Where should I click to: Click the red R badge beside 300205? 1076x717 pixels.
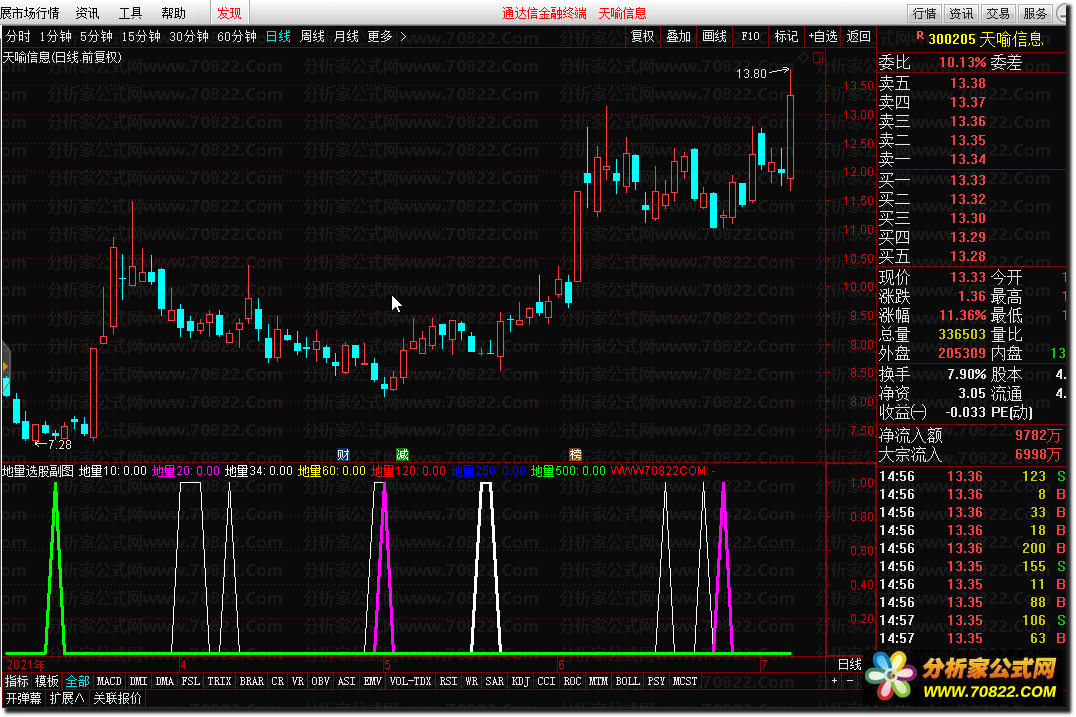click(x=920, y=35)
